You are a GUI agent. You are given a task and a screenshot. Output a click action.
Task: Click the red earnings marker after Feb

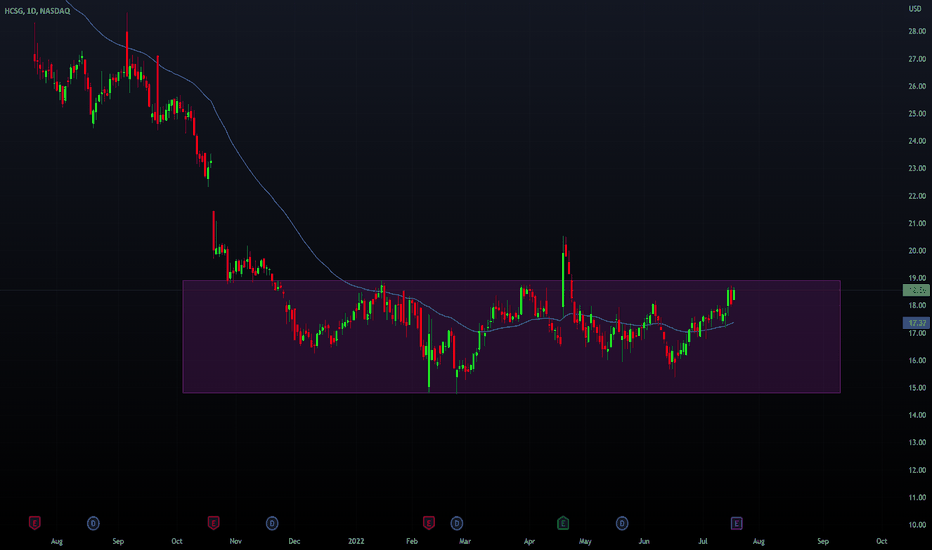[x=429, y=523]
